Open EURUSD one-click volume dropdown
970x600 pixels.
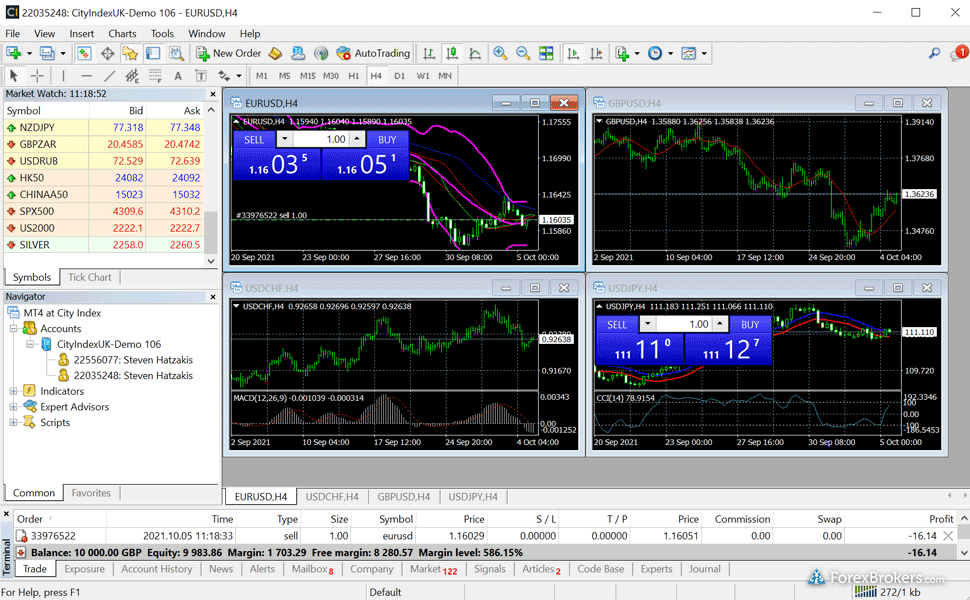pos(285,139)
